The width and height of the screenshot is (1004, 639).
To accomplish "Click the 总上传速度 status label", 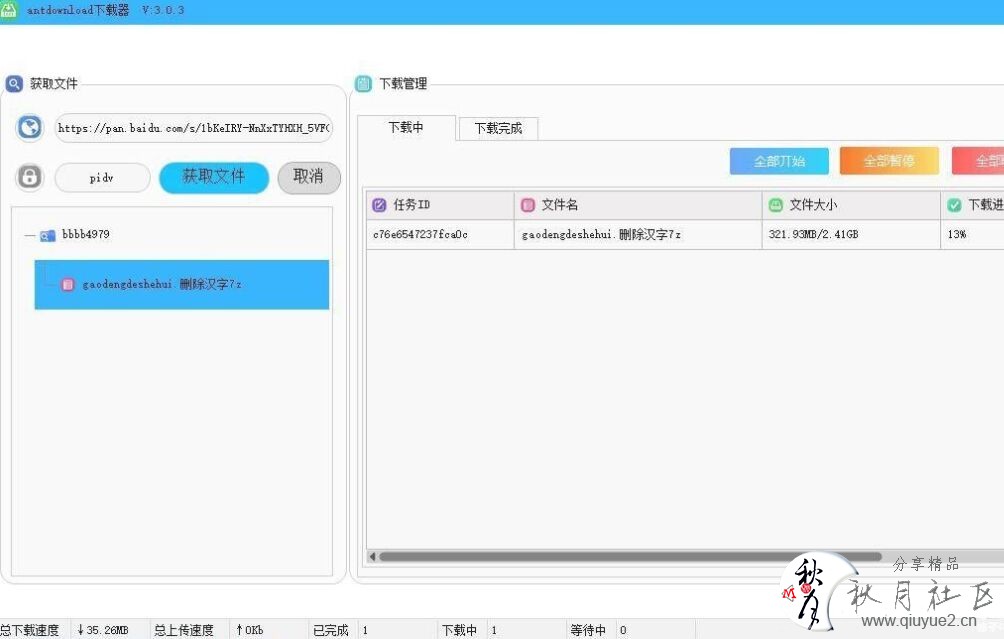I will point(184,630).
